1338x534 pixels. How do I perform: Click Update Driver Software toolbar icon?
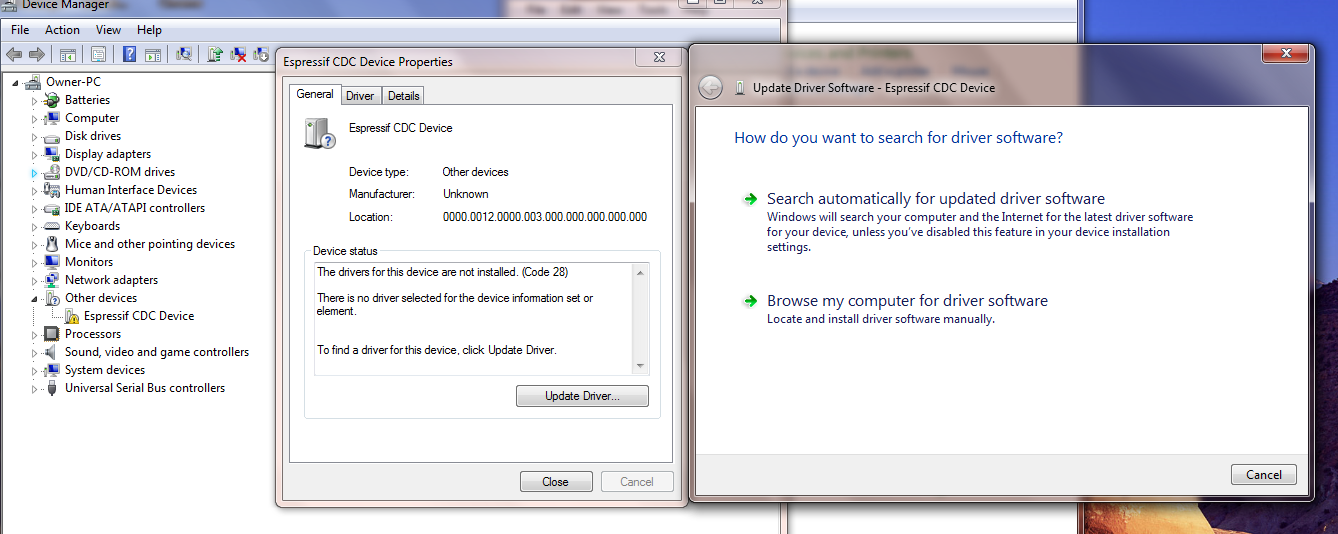(x=215, y=54)
